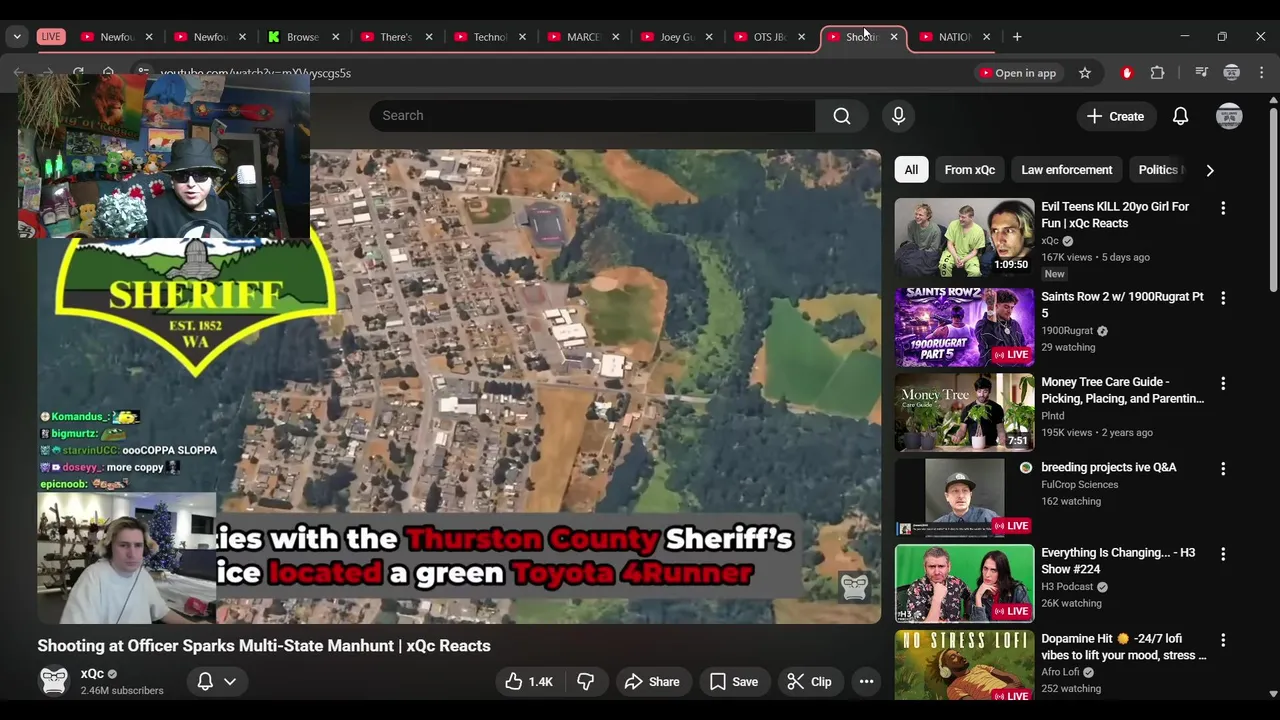Open the Chrome three-dot menu
This screenshot has height=720, width=1280.
click(1261, 73)
